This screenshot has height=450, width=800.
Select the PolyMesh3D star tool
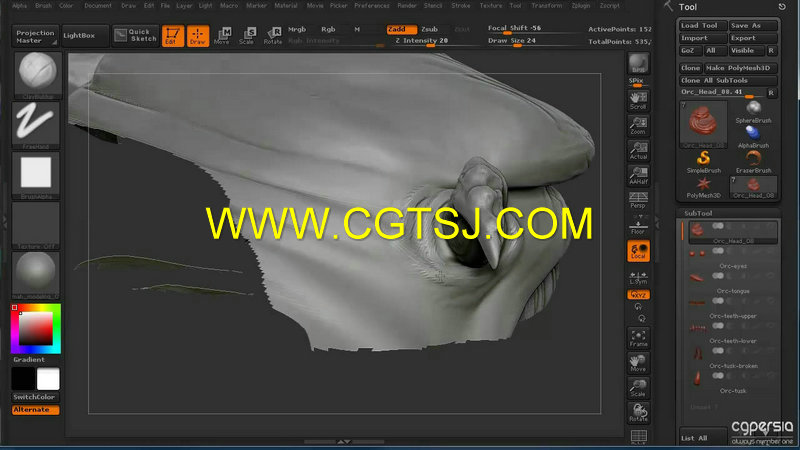[x=703, y=187]
